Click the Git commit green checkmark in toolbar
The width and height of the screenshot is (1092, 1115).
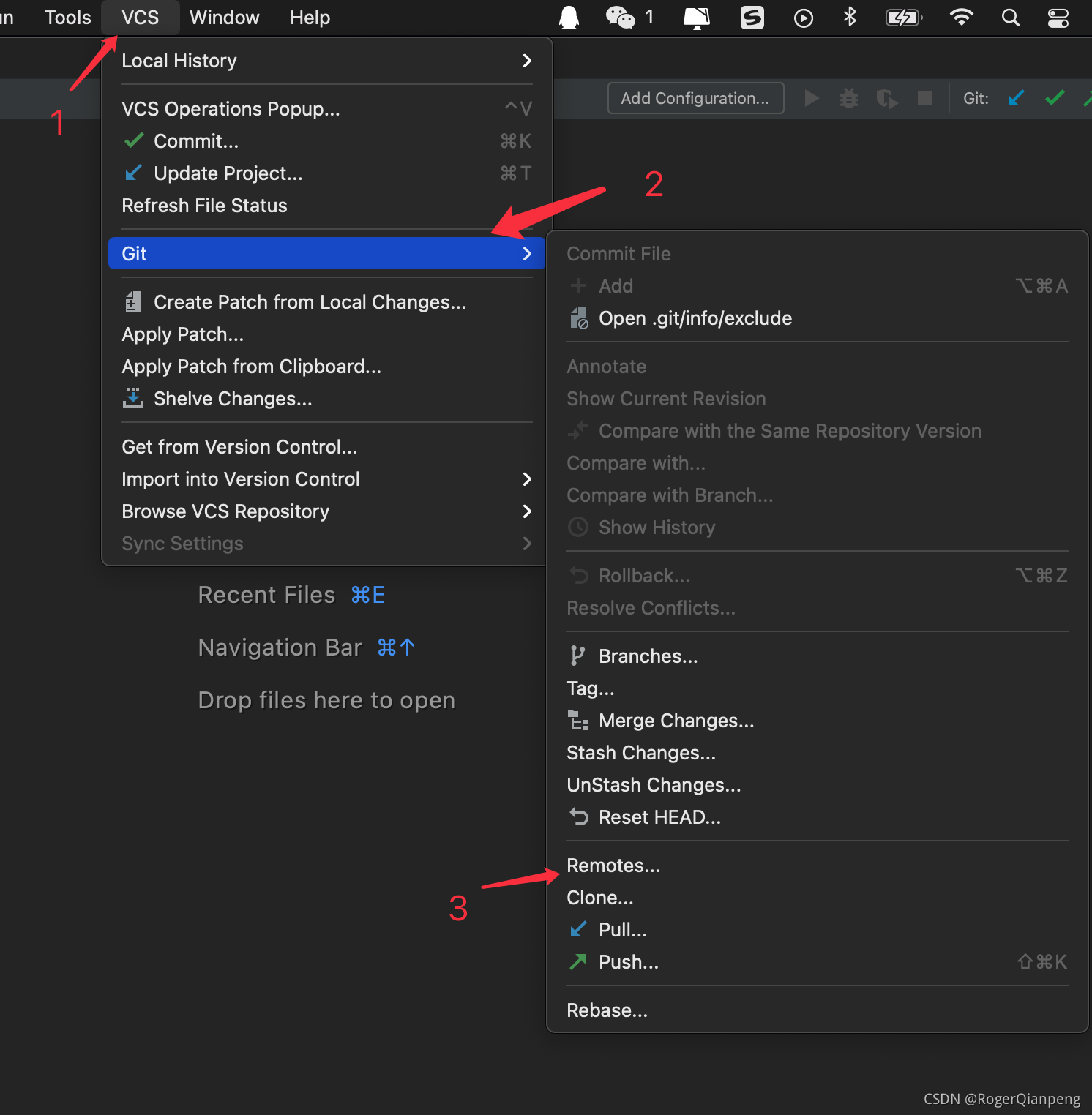pos(1055,98)
